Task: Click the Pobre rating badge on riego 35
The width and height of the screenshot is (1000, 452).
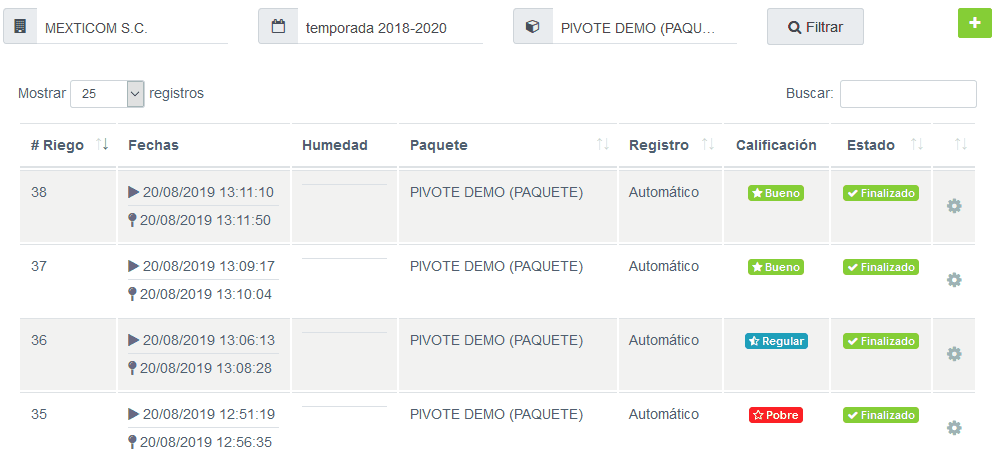Action: tap(776, 415)
